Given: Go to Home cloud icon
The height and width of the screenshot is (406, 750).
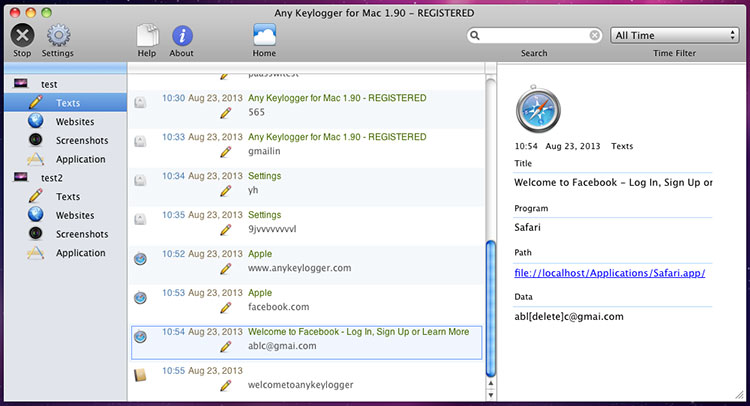Looking at the screenshot, I should 265,35.
